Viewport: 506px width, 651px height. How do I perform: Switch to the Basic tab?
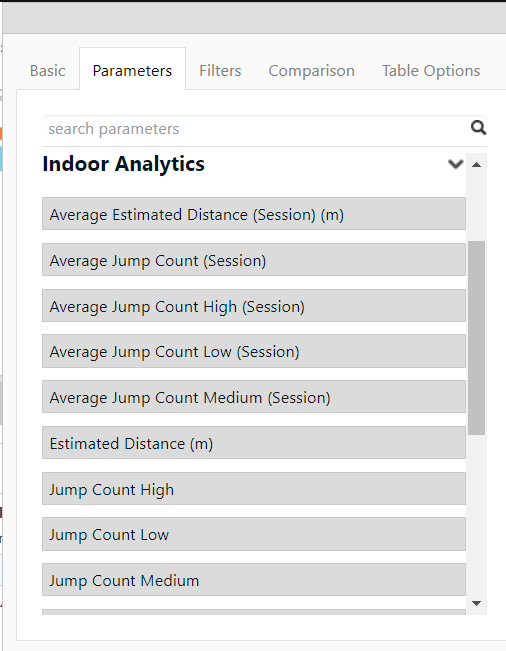[47, 71]
